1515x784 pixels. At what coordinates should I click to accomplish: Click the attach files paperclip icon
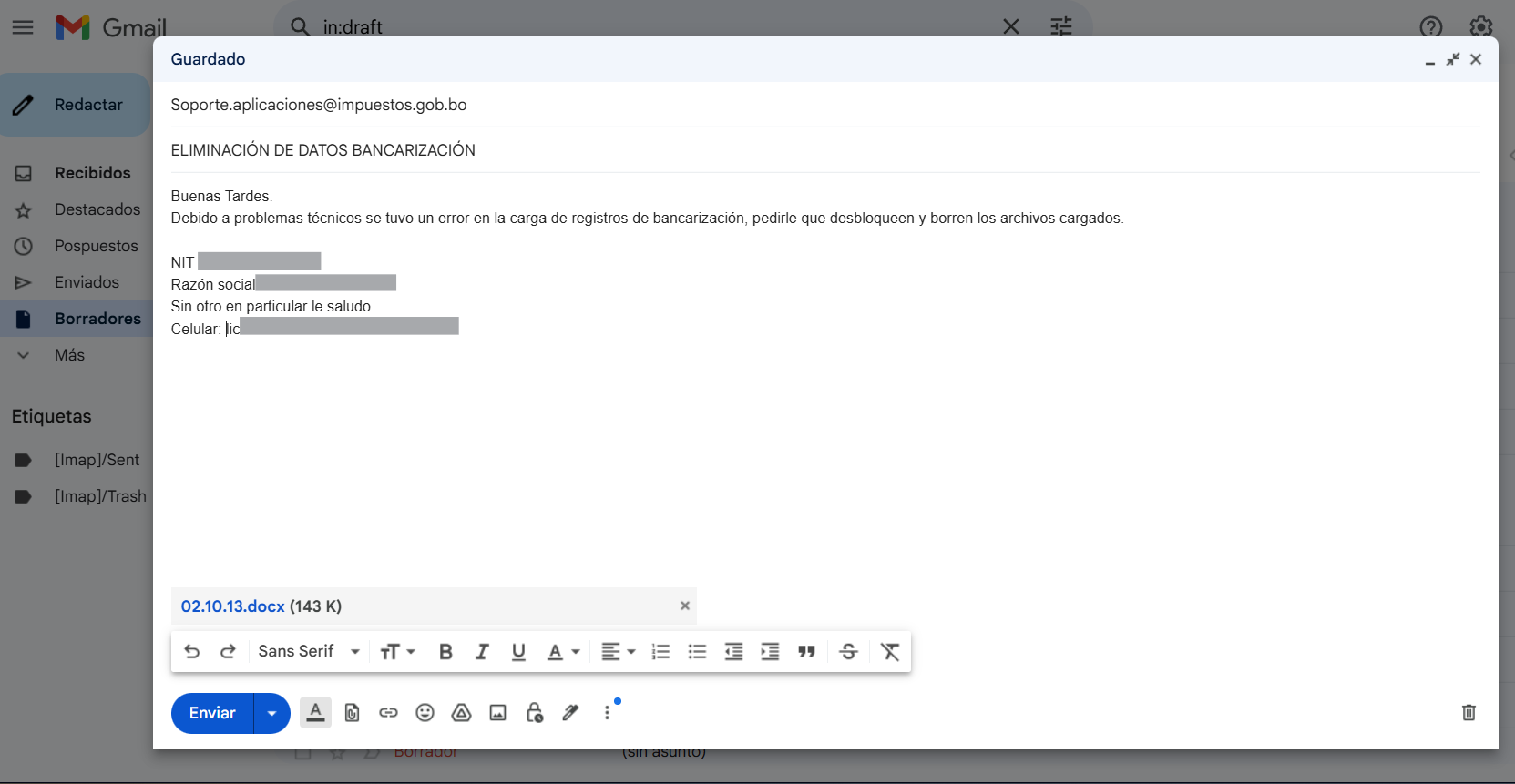pyautogui.click(x=353, y=713)
